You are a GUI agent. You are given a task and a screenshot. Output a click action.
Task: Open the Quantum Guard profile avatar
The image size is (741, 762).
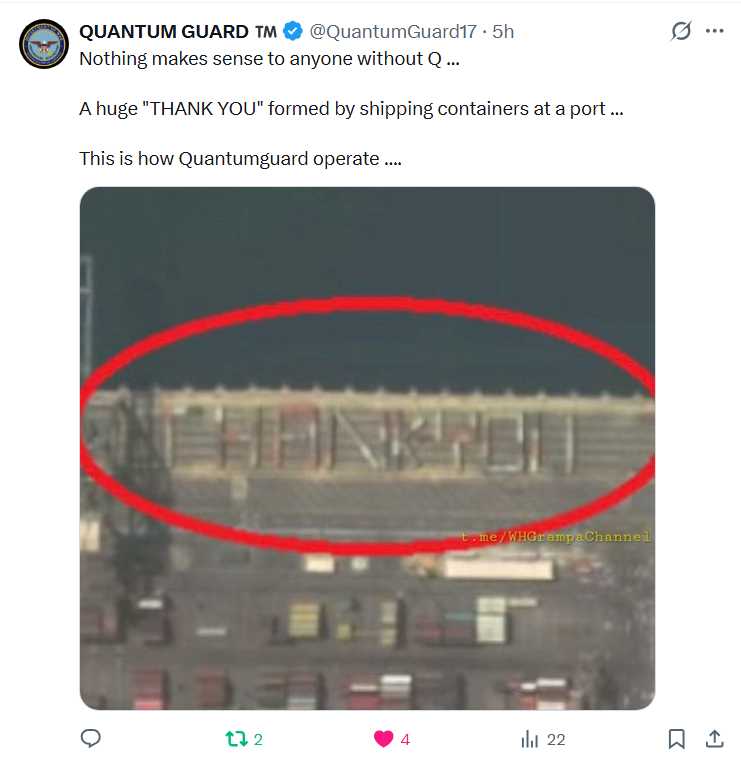44,44
